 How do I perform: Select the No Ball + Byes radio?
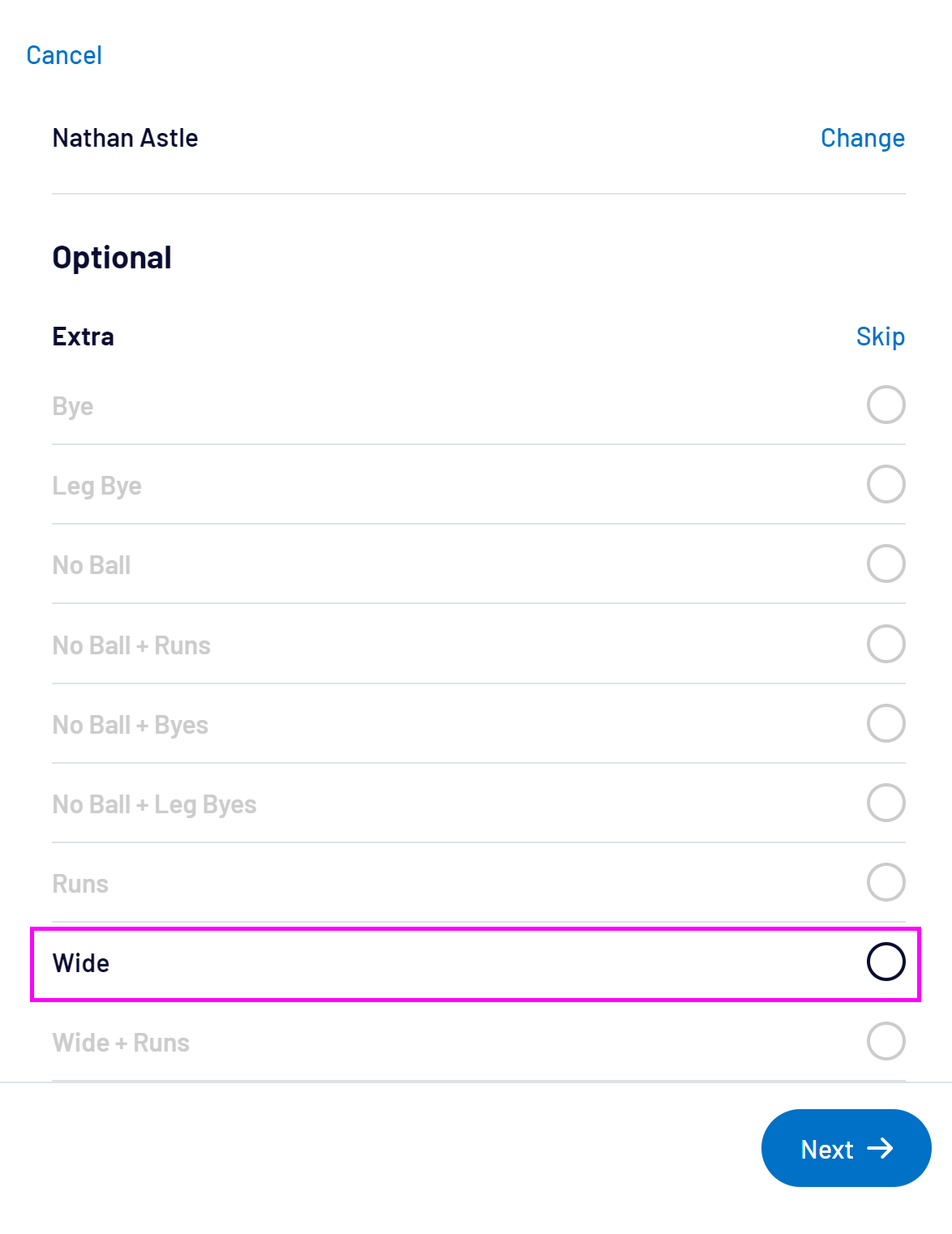[886, 723]
